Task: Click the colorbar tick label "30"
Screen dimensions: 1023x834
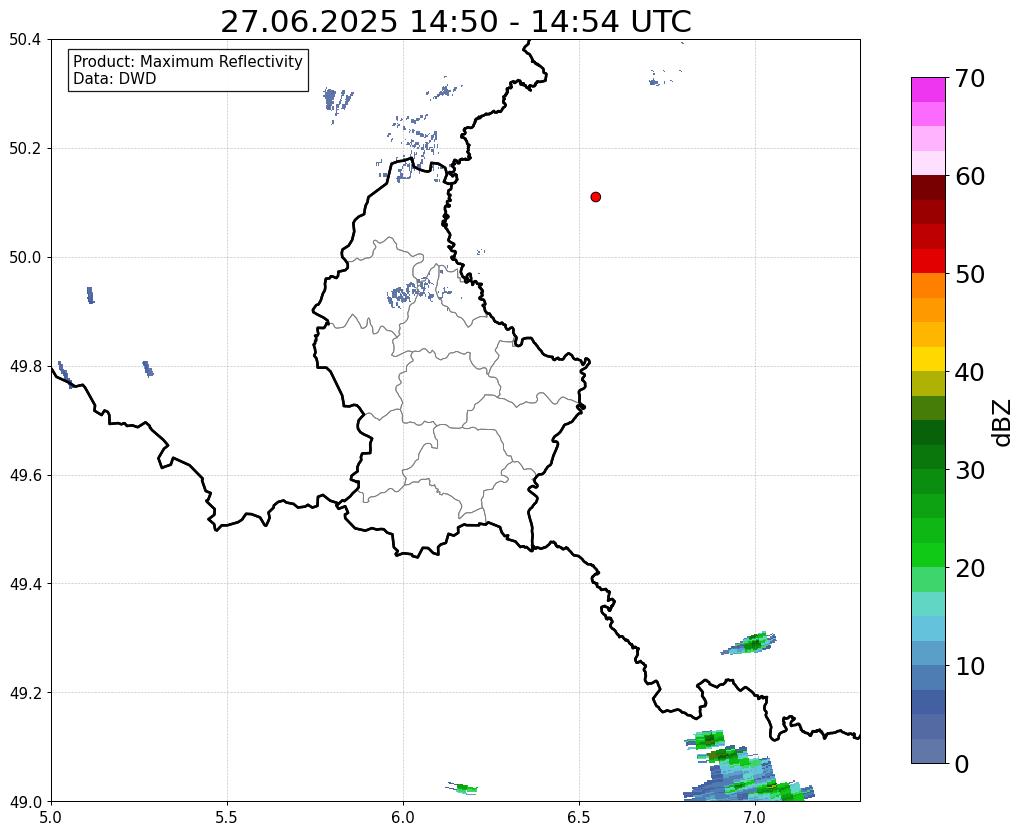Action: pyautogui.click(x=970, y=470)
